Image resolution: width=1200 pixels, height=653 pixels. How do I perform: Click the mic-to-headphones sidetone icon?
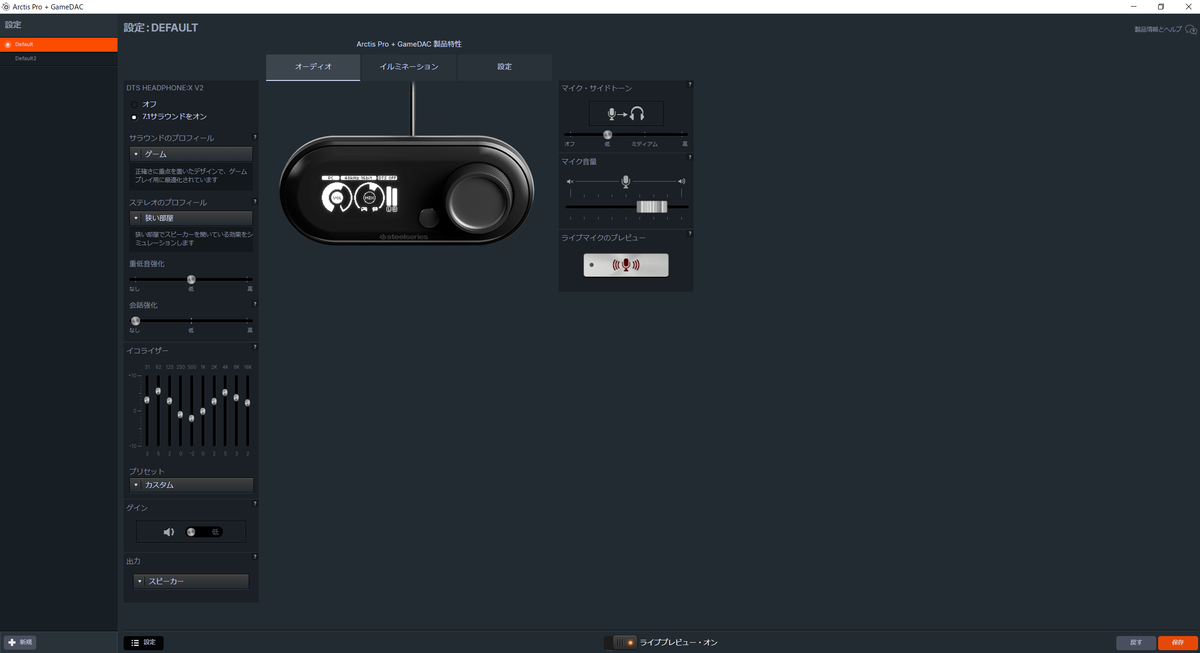pyautogui.click(x=626, y=114)
